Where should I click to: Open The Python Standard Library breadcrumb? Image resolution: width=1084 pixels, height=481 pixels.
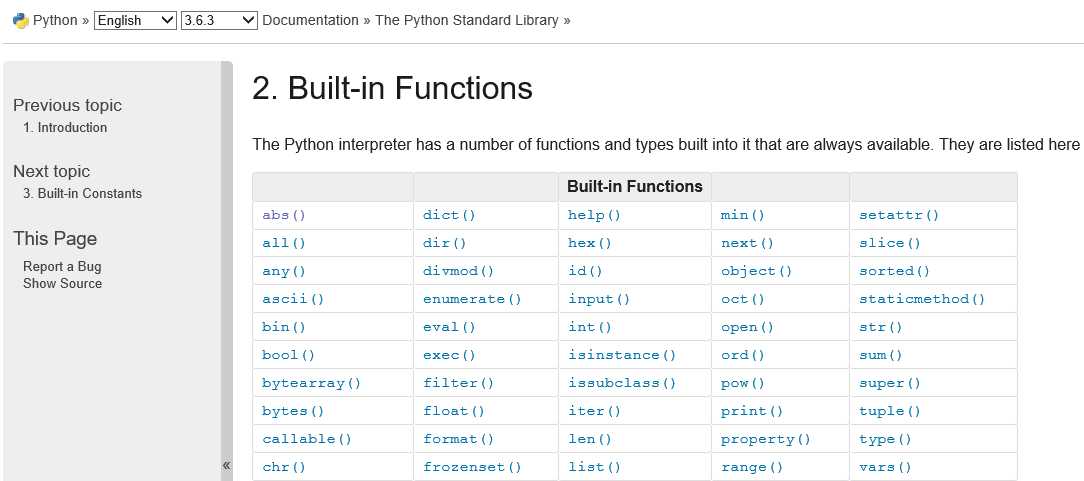tap(467, 20)
